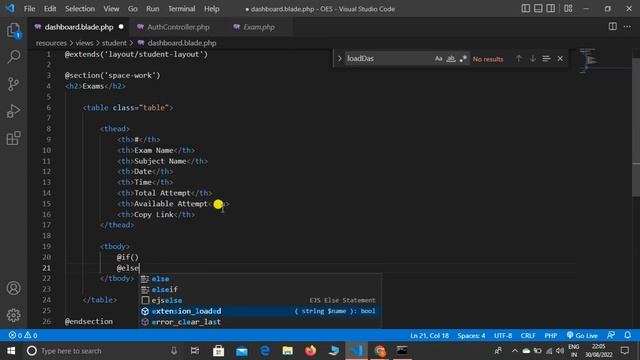Open Manage gear settings icon
640x360 pixels.
[x=13, y=315]
